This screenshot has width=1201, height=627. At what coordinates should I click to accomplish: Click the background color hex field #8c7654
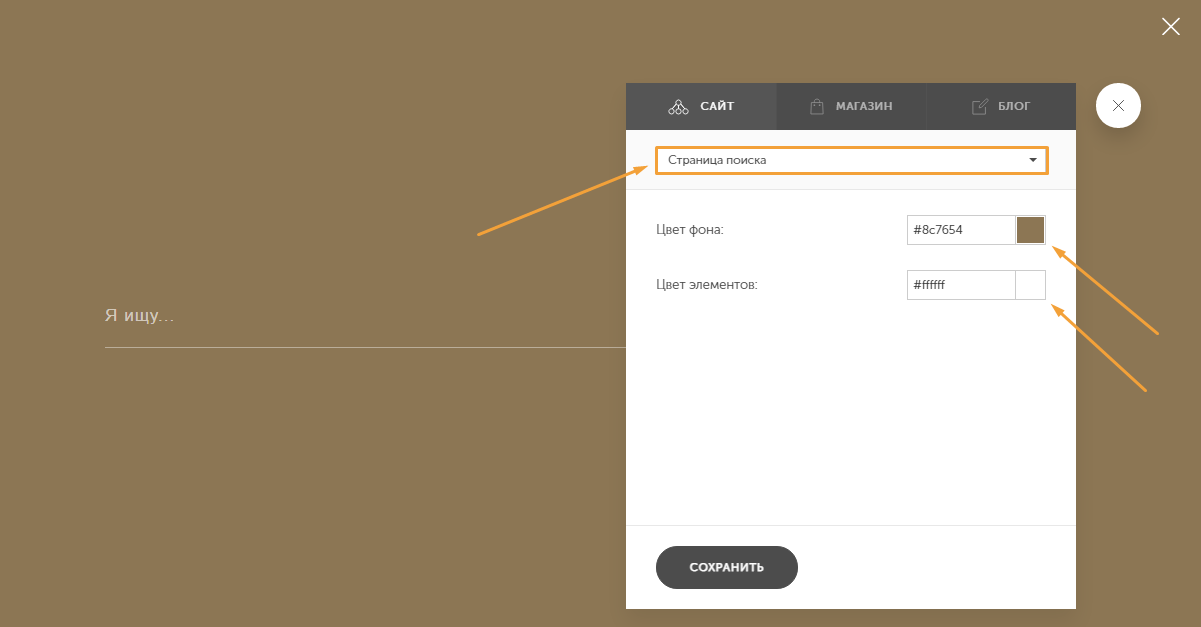coord(961,230)
